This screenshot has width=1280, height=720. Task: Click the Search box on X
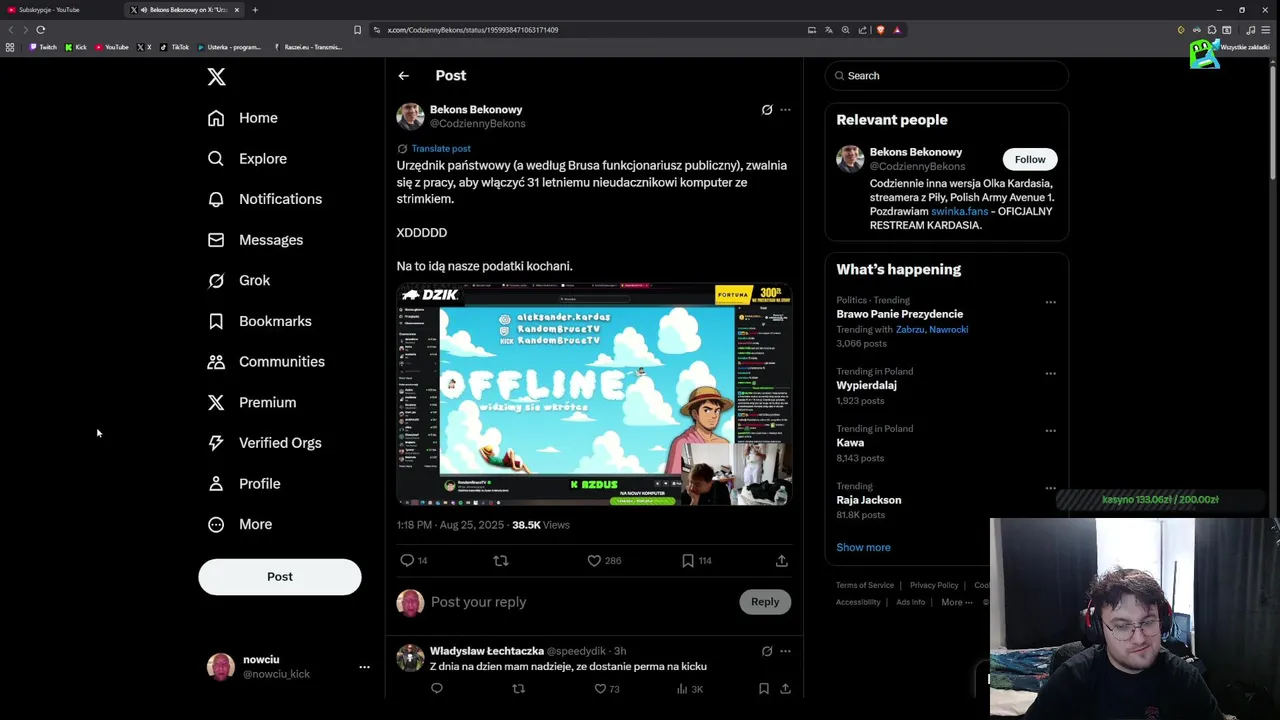[x=947, y=76]
